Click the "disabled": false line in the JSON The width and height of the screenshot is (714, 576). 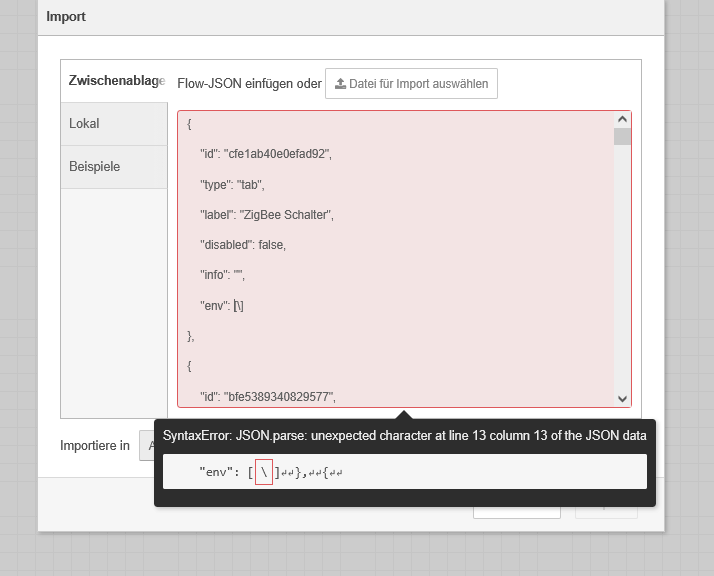pyautogui.click(x=243, y=245)
